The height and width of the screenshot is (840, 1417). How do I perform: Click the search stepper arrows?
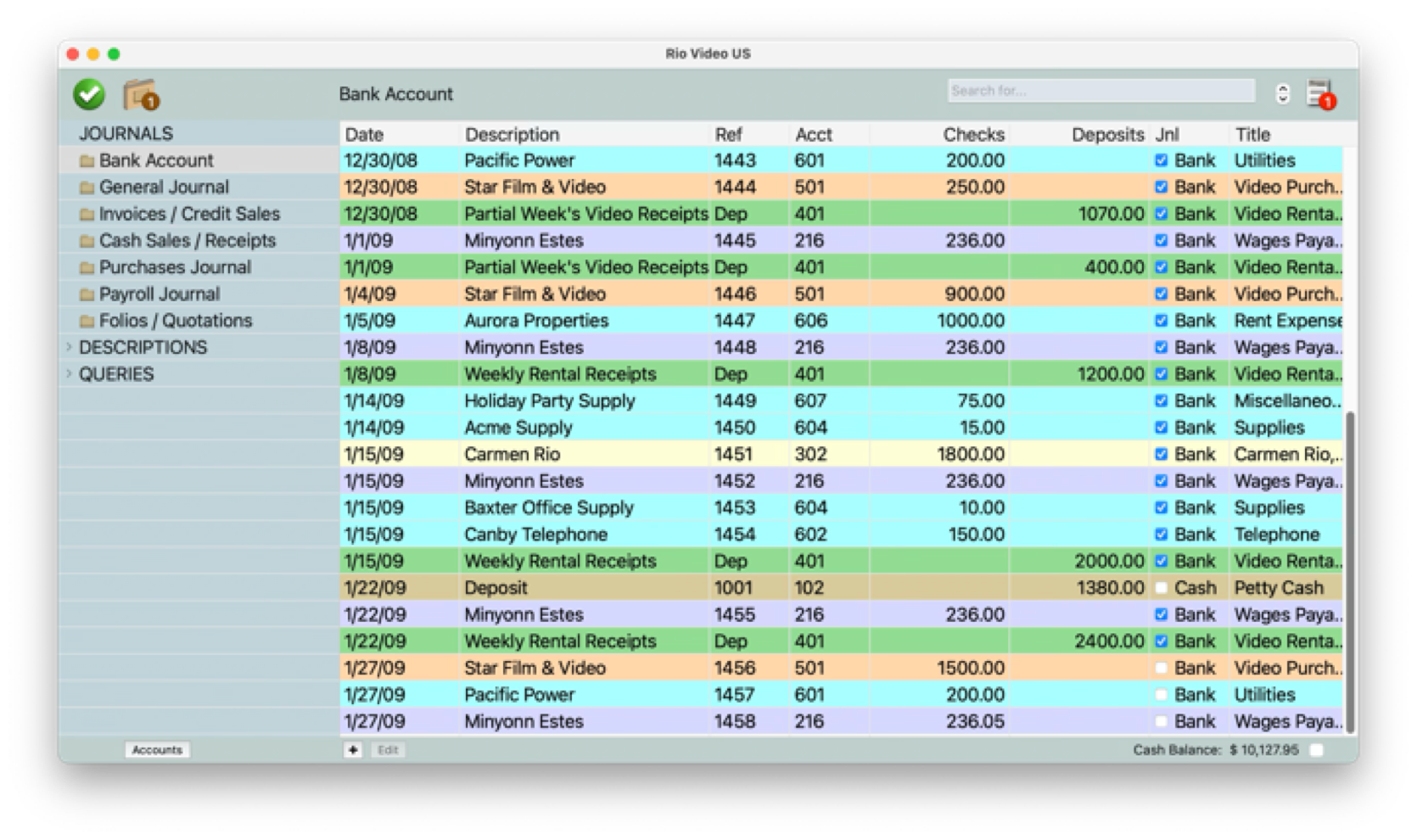pyautogui.click(x=1283, y=93)
